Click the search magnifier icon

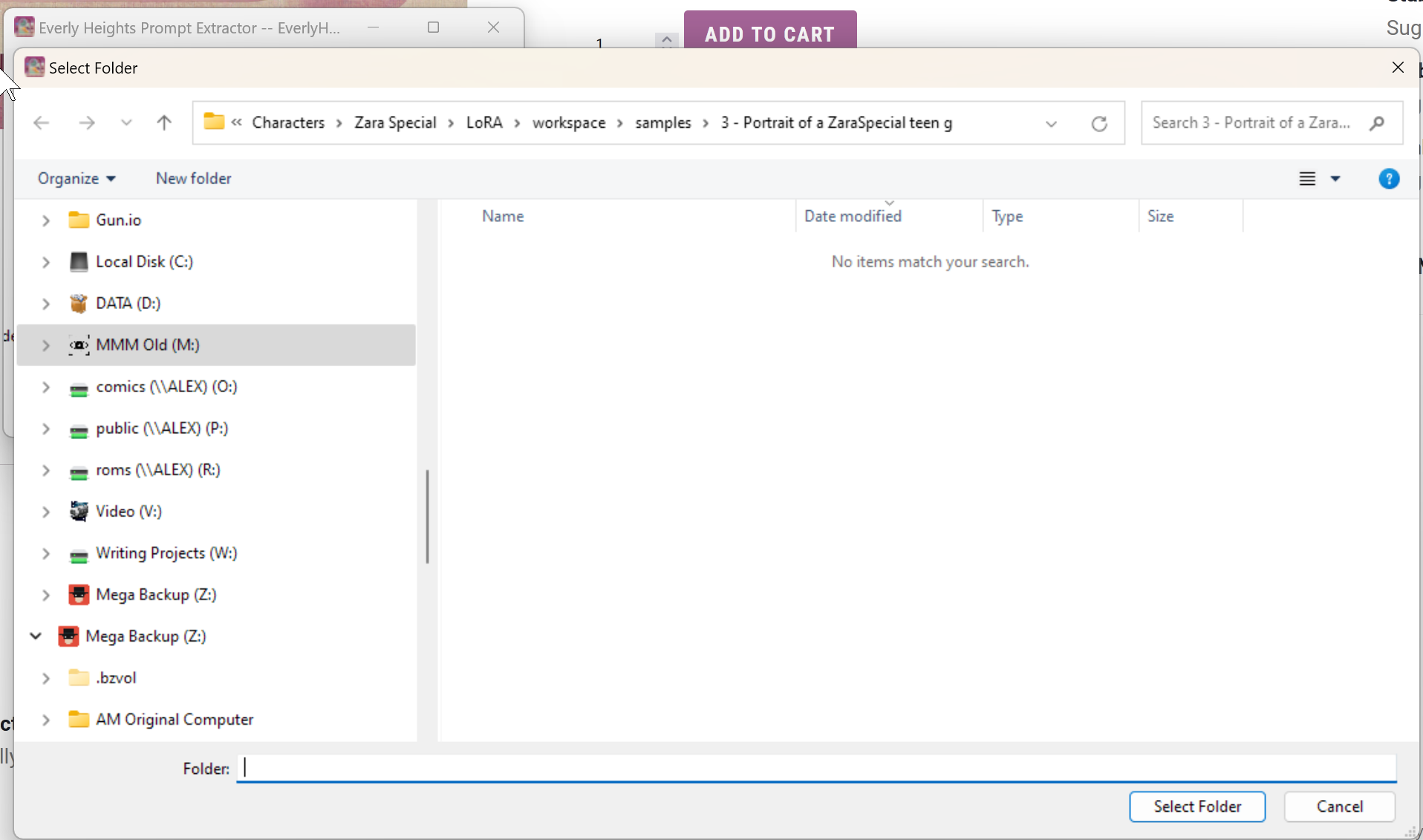(1377, 123)
